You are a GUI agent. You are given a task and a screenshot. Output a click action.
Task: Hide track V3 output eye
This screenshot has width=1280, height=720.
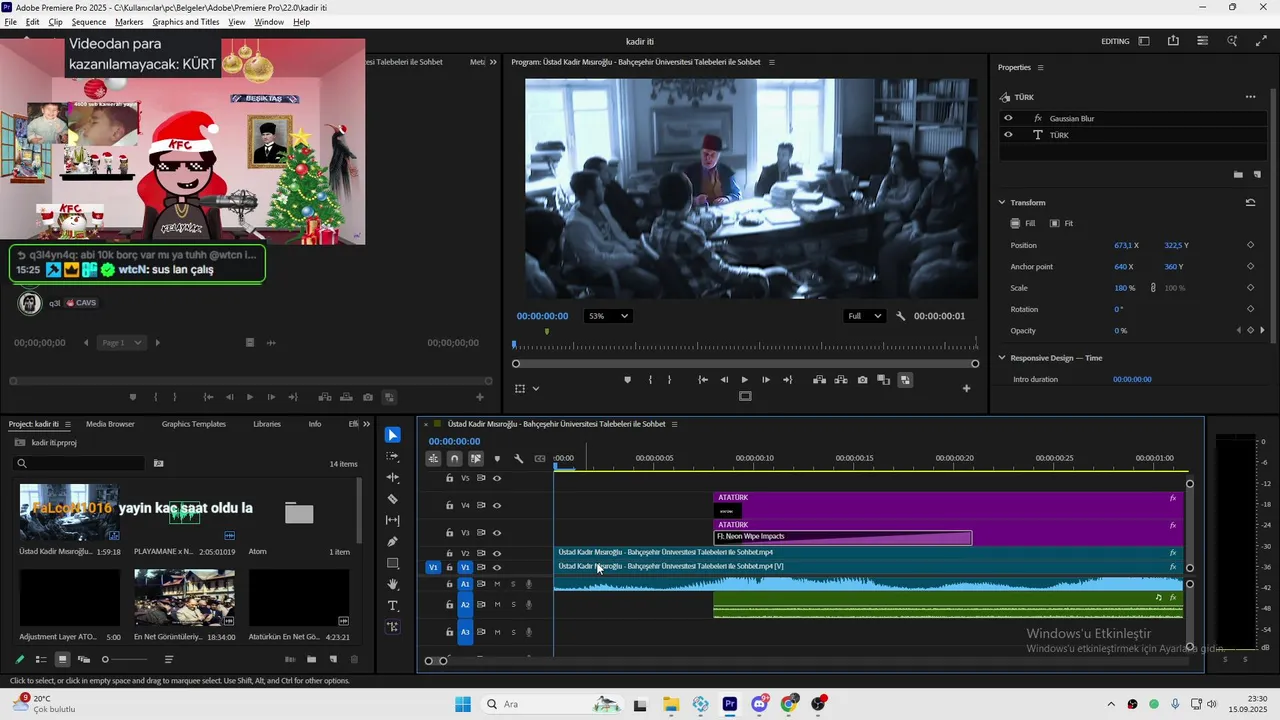tap(497, 533)
